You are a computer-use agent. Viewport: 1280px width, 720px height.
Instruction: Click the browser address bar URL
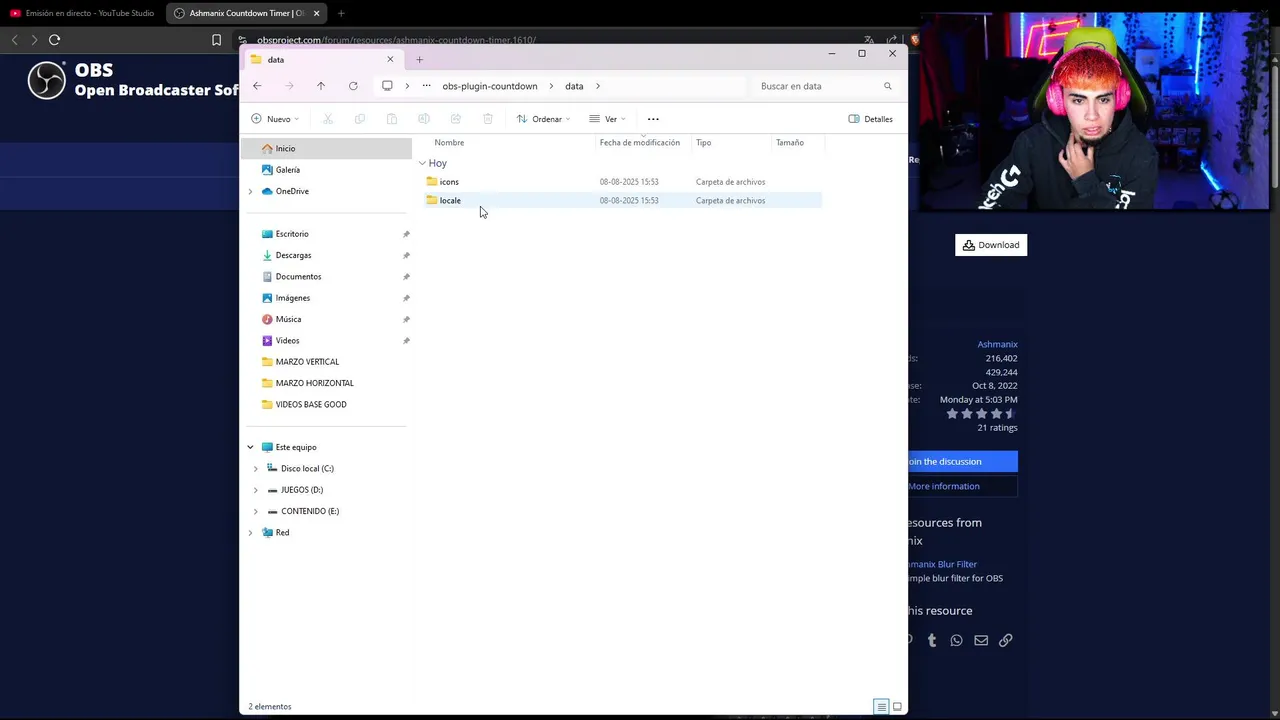click(x=396, y=40)
